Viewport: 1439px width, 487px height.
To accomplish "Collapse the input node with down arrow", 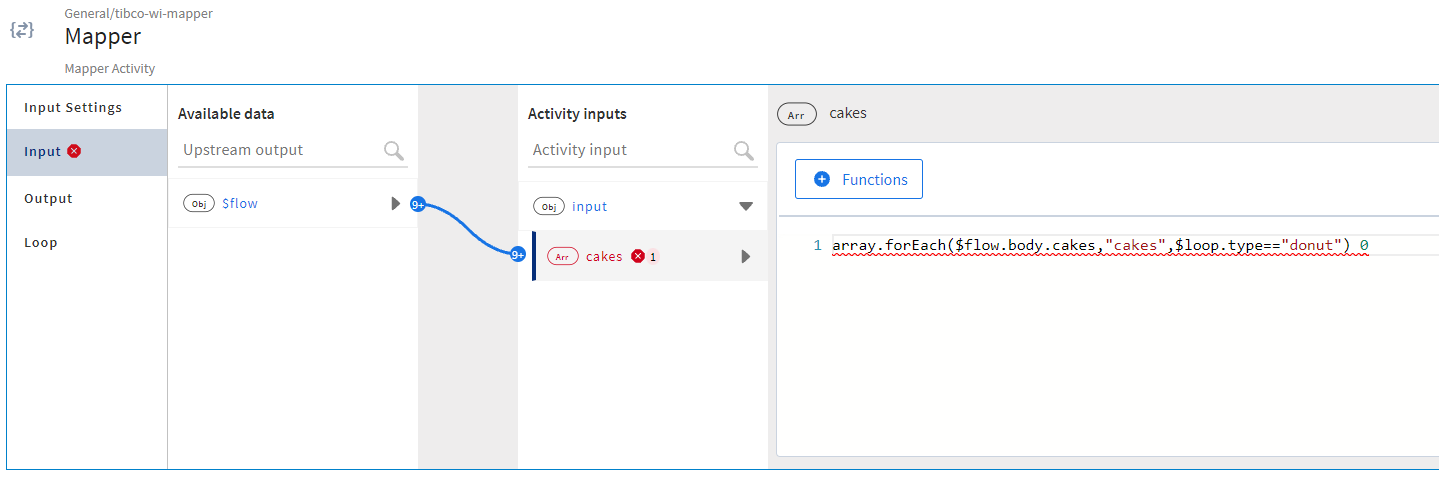I will click(x=745, y=207).
